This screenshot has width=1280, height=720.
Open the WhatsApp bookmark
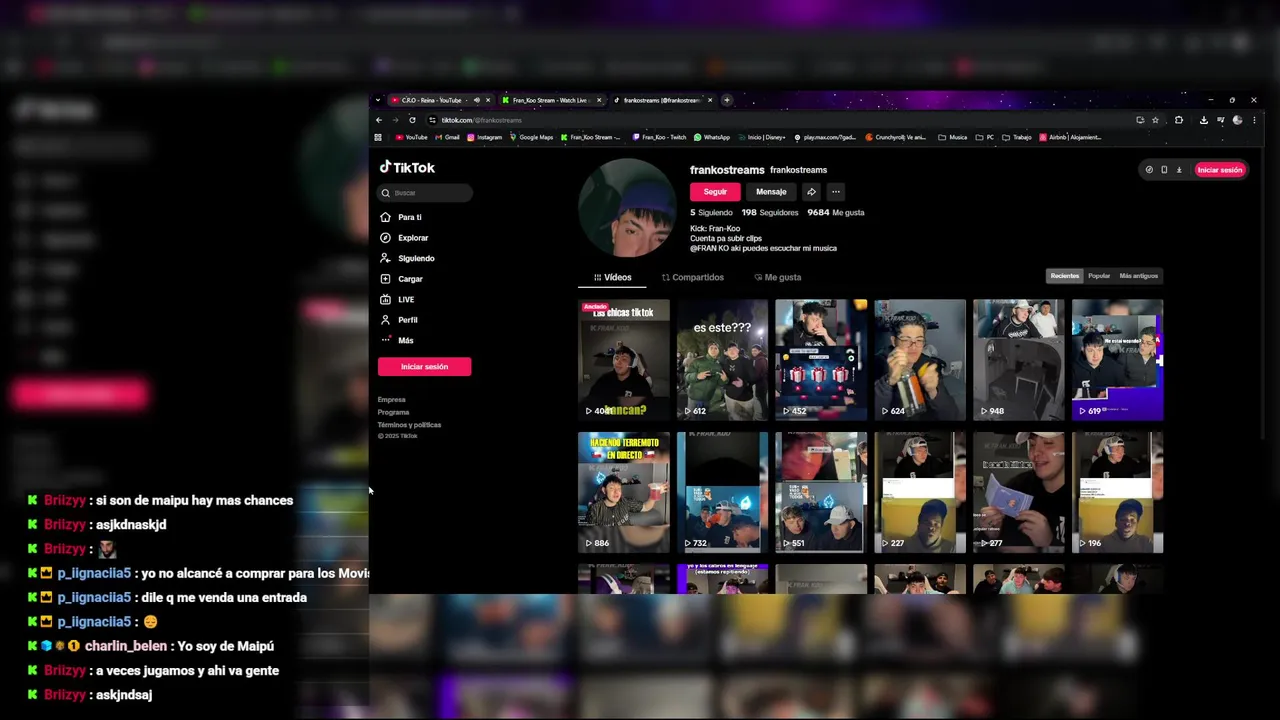712,137
